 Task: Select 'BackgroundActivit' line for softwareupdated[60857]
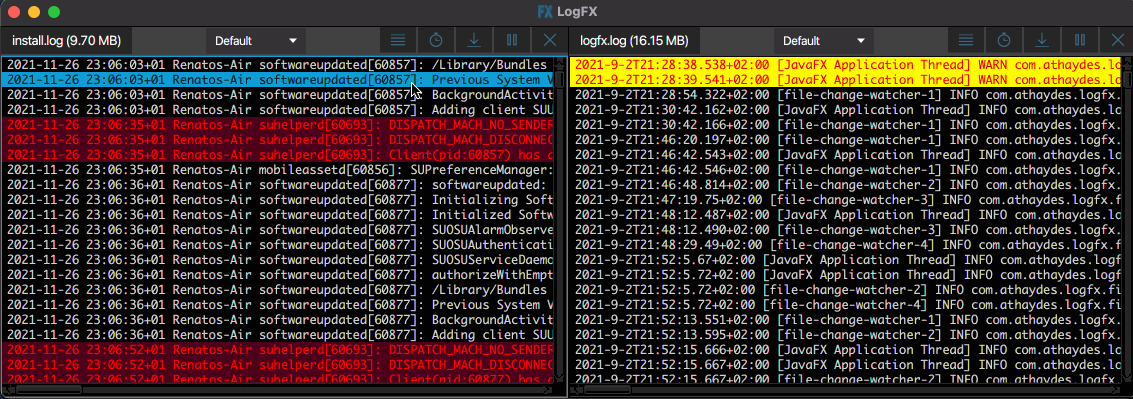[278, 95]
